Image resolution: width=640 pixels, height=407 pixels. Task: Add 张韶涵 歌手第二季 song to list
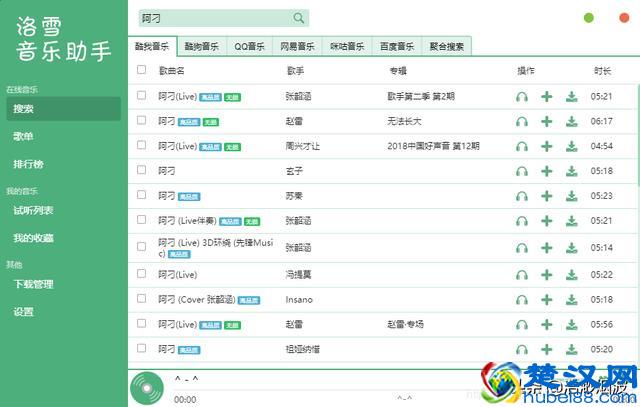547,97
